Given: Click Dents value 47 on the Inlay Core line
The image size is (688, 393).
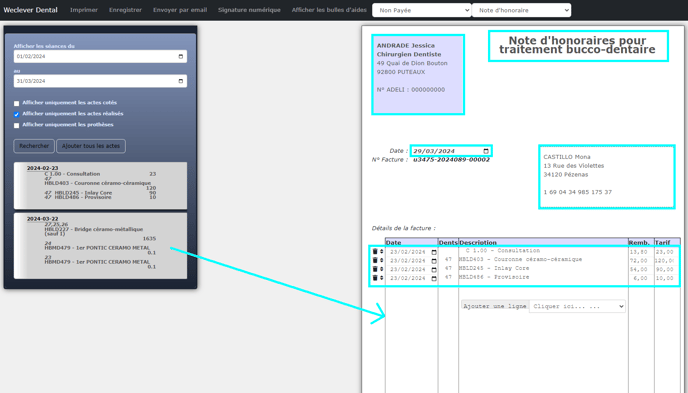Looking at the screenshot, I should click(448, 268).
